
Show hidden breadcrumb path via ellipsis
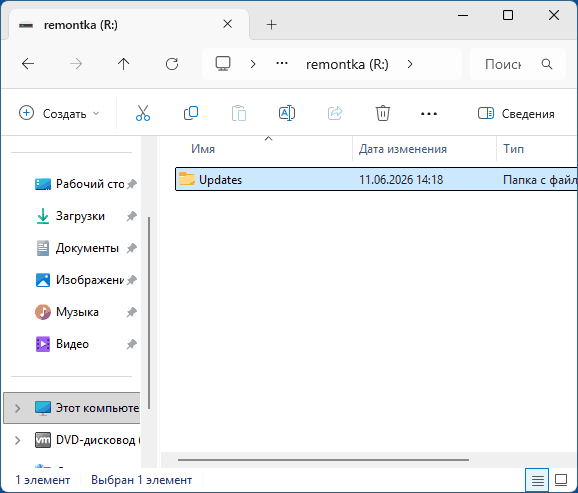click(282, 64)
